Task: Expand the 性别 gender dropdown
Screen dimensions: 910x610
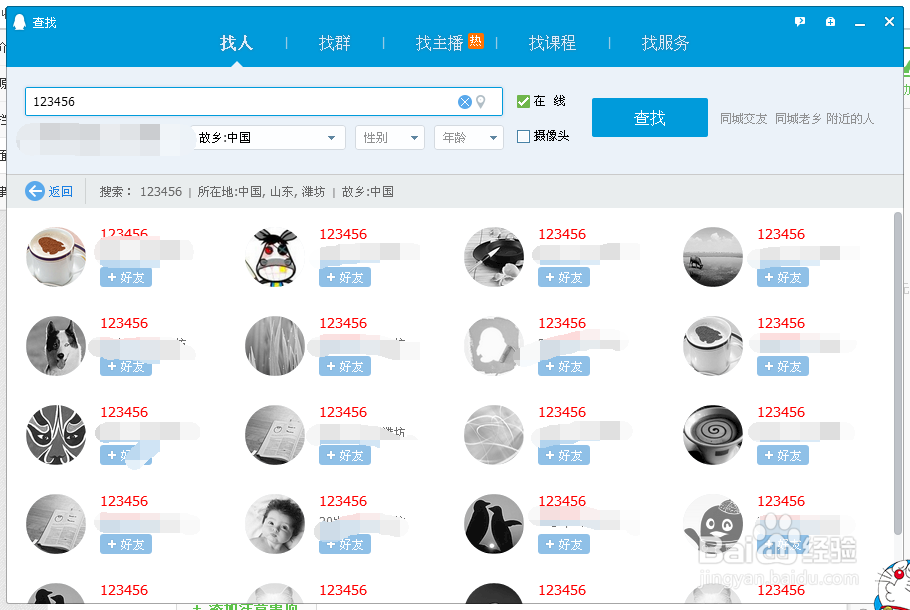Action: pos(389,137)
